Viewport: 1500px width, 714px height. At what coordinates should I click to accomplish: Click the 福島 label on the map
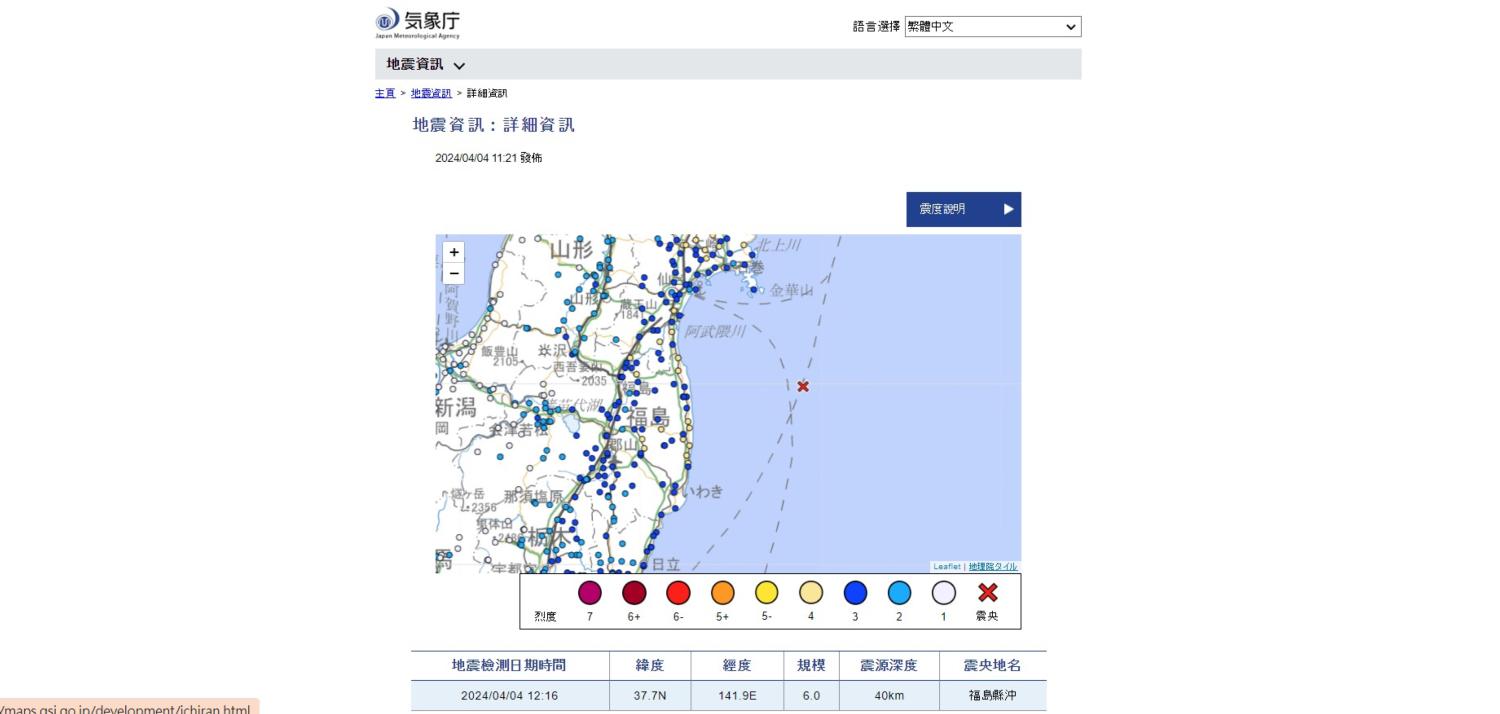click(647, 417)
